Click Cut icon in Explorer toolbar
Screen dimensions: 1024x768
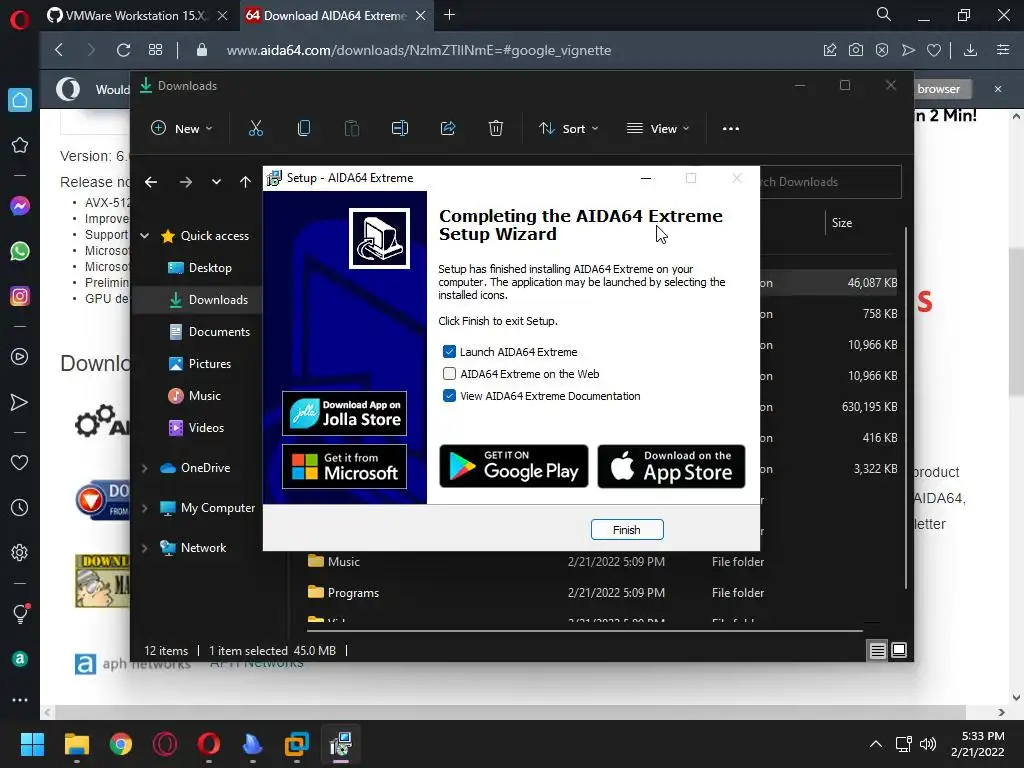coord(255,129)
